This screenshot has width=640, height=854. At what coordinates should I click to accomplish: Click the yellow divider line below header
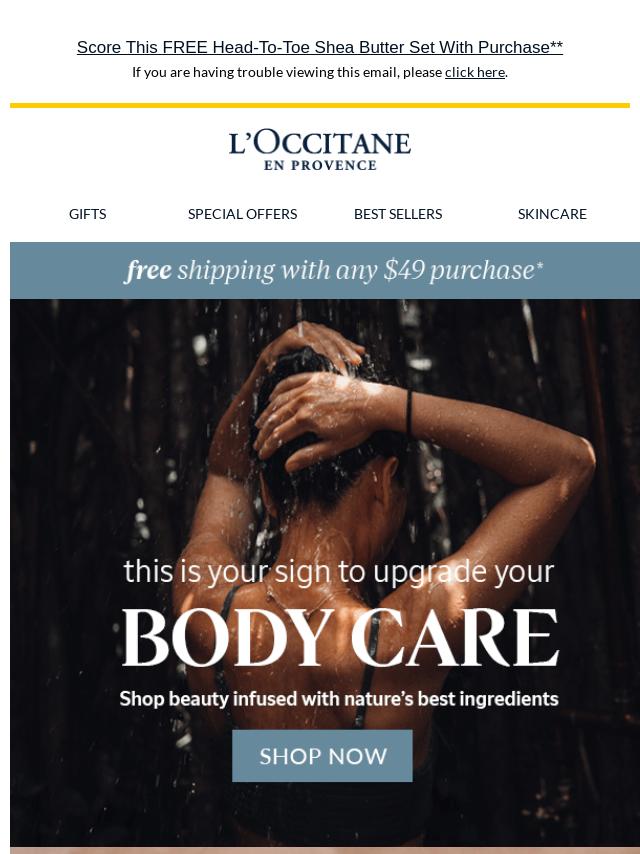pyautogui.click(x=320, y=105)
